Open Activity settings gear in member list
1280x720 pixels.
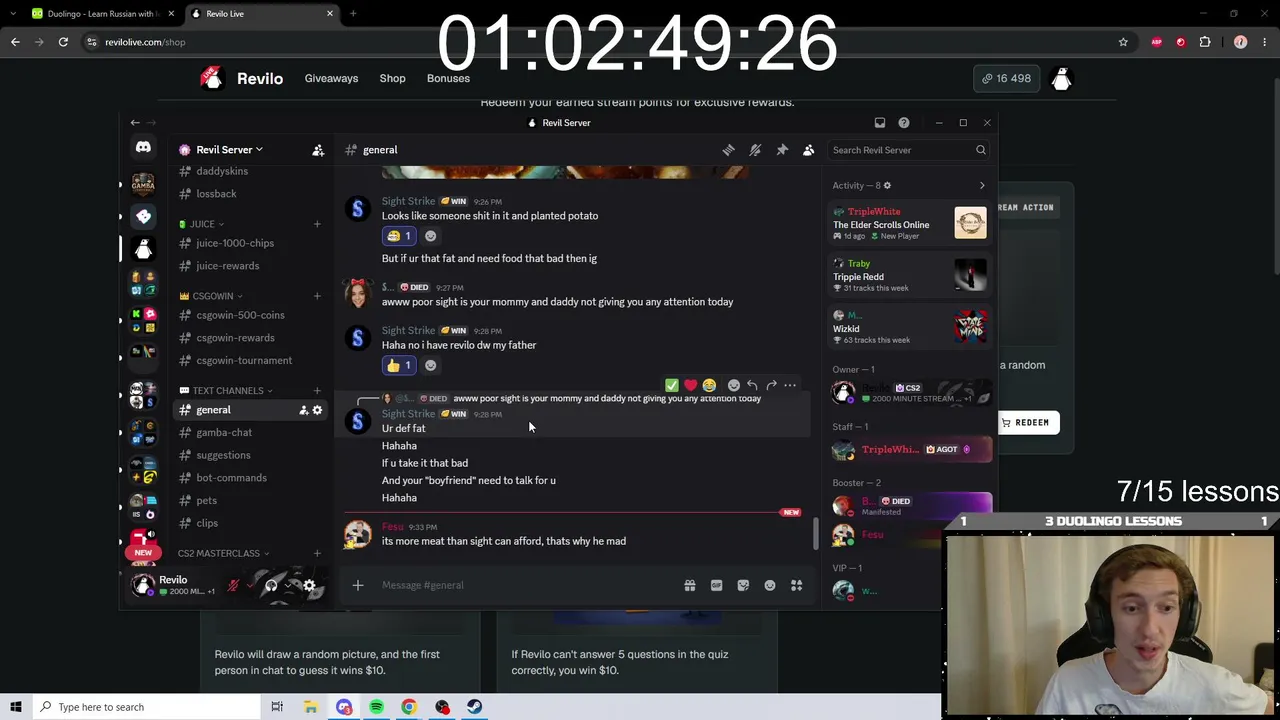(887, 185)
